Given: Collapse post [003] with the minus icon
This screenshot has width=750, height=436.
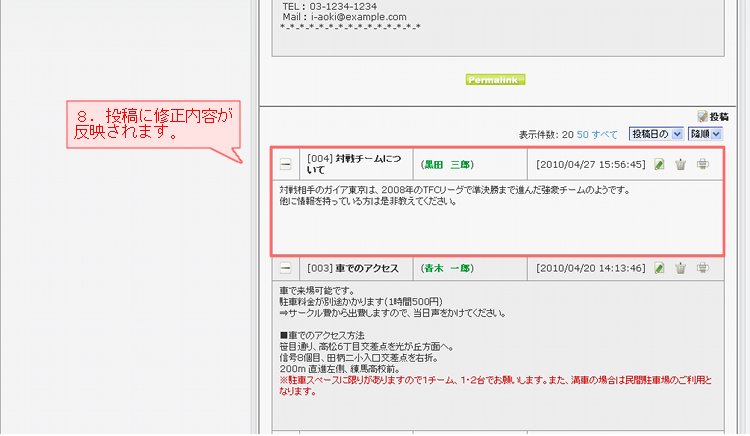Looking at the screenshot, I should point(286,268).
